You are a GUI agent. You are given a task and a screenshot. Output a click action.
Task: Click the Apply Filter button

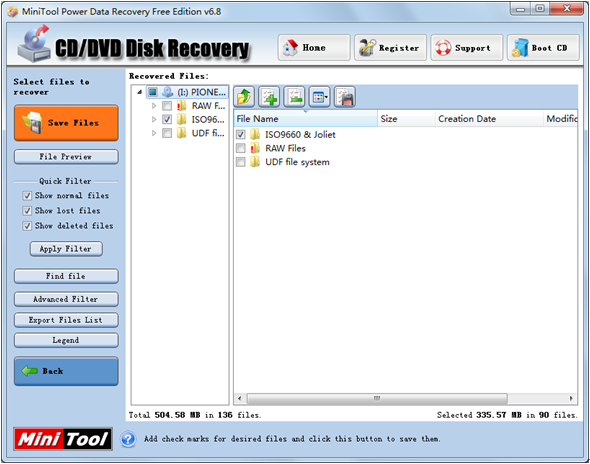(66, 249)
